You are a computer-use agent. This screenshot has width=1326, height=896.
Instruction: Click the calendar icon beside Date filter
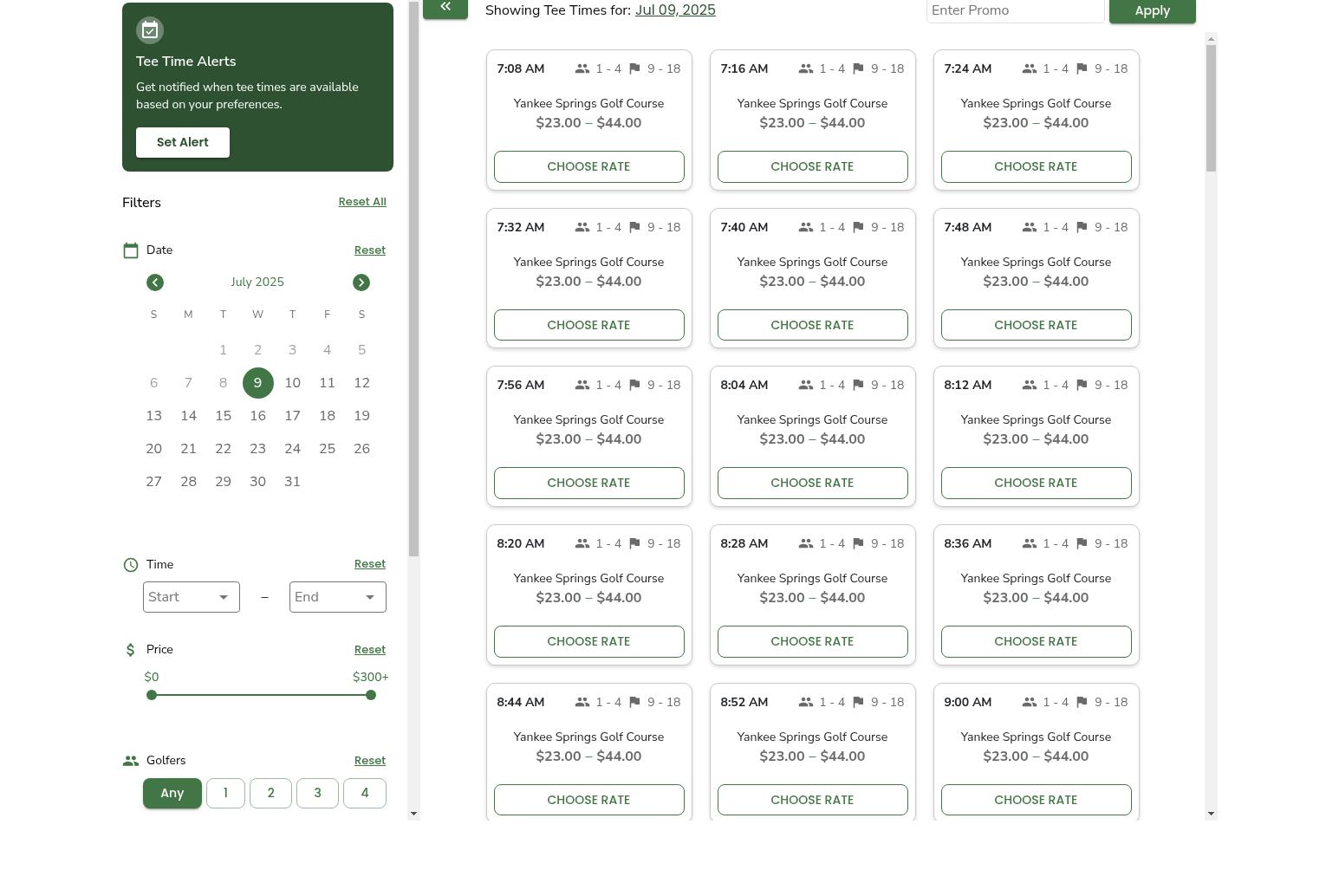point(131,250)
